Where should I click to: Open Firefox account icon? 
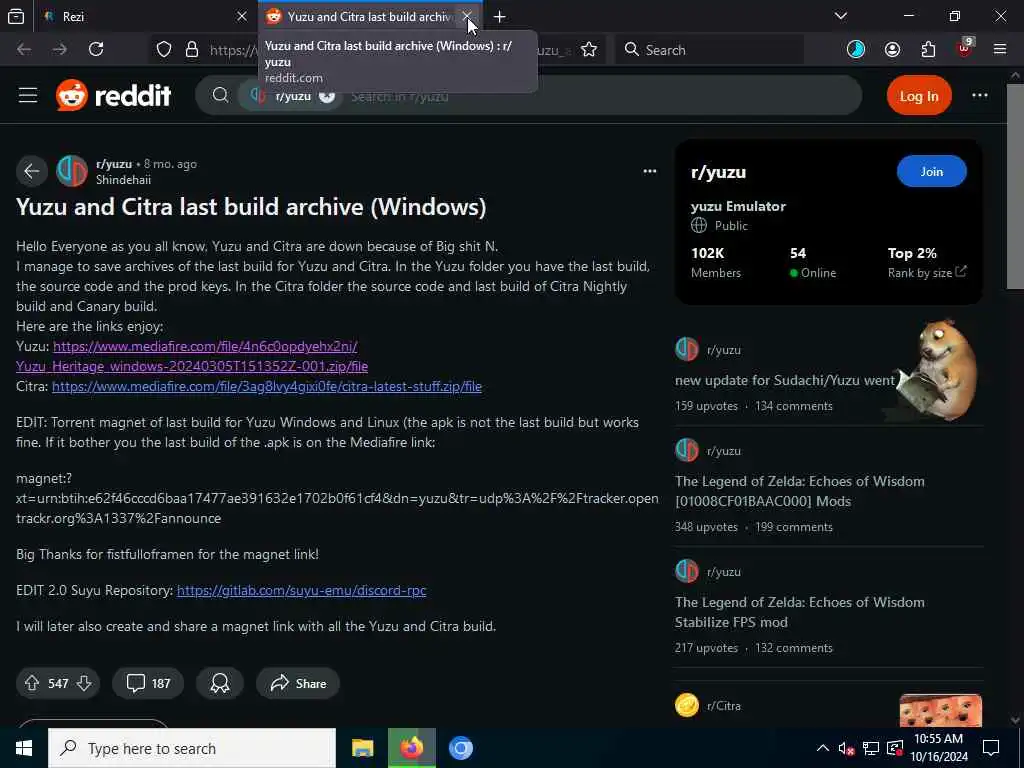(892, 50)
